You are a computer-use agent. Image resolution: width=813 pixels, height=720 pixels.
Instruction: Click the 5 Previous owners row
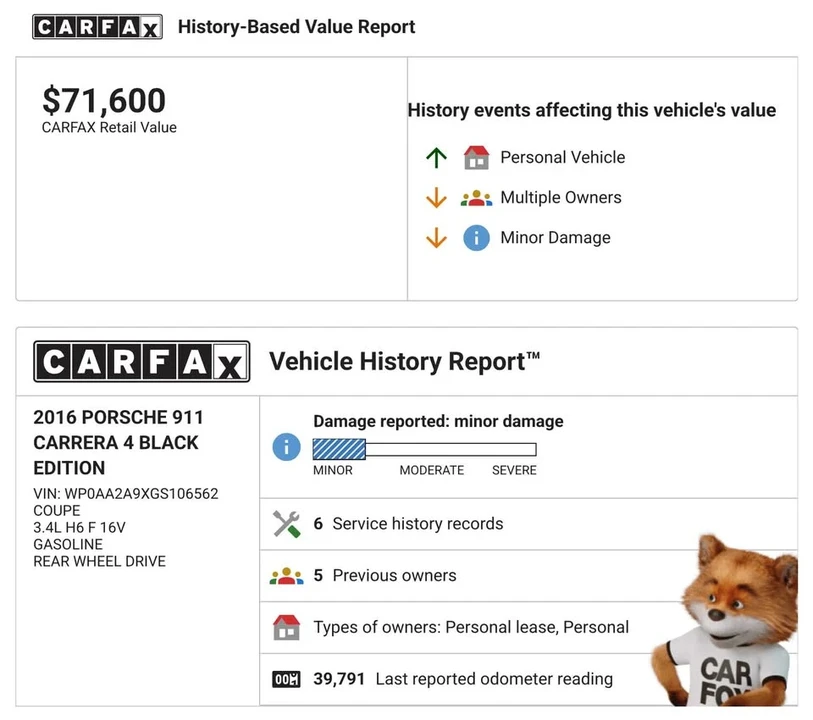pos(528,576)
